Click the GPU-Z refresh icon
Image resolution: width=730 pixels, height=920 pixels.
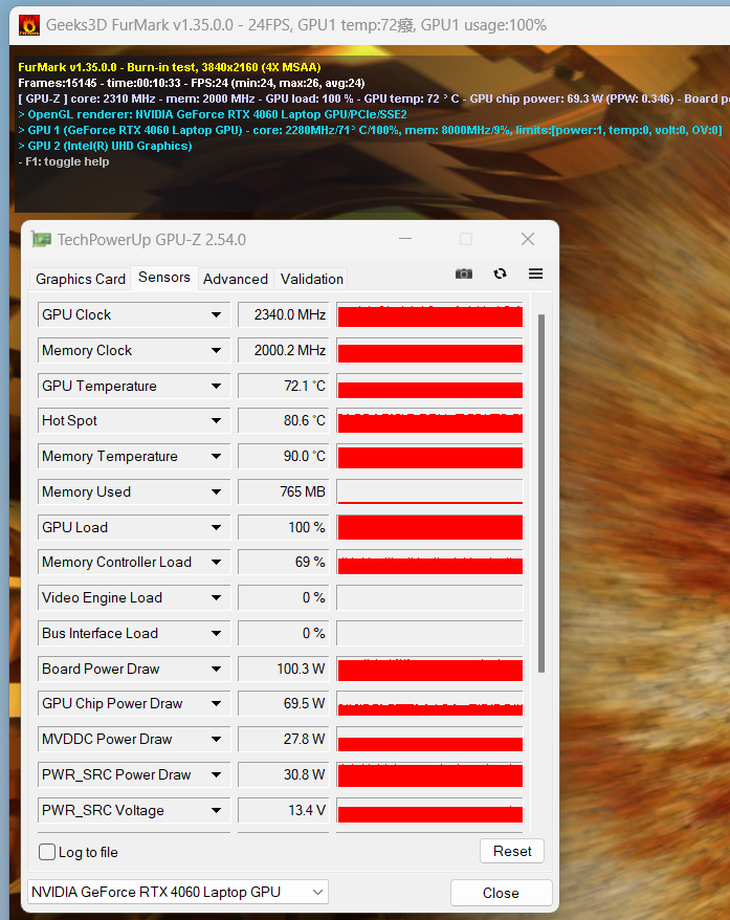coord(500,274)
